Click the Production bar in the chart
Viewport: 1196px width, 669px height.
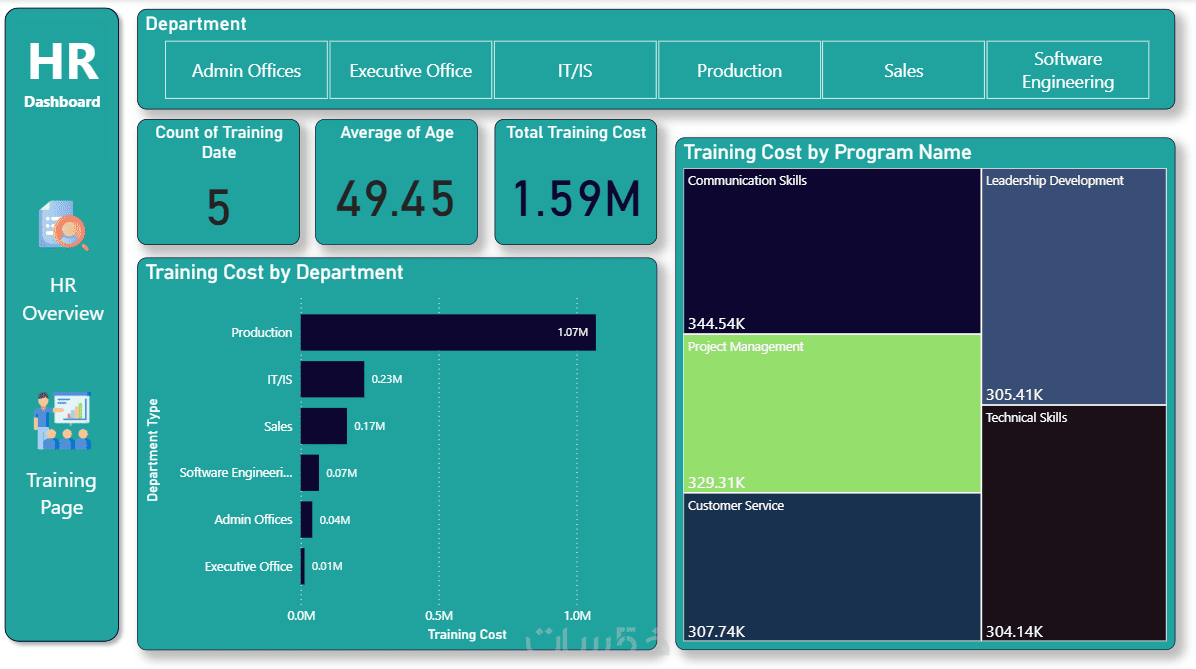point(447,332)
